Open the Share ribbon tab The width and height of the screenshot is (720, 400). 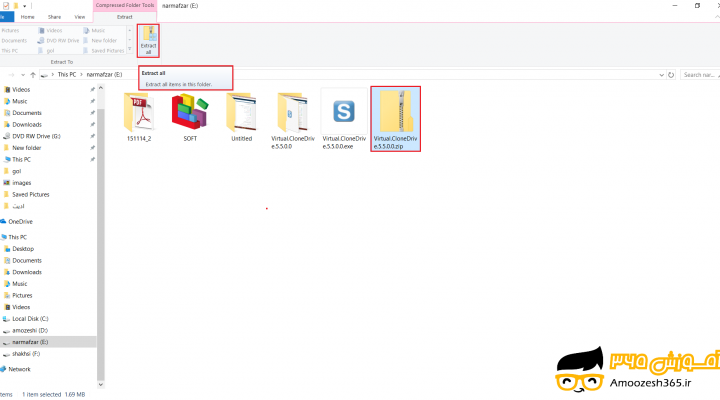(54, 17)
